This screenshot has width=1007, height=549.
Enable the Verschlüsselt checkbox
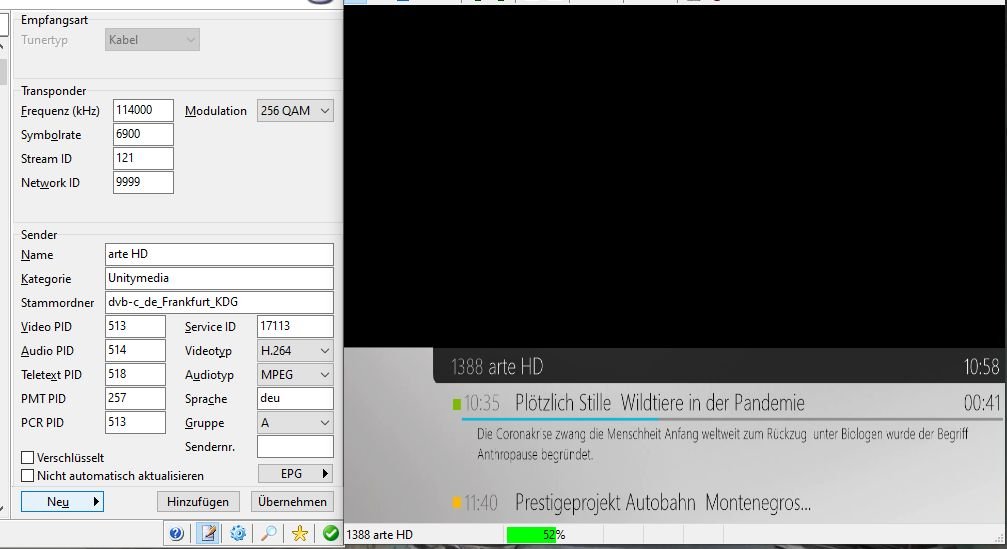click(x=28, y=458)
